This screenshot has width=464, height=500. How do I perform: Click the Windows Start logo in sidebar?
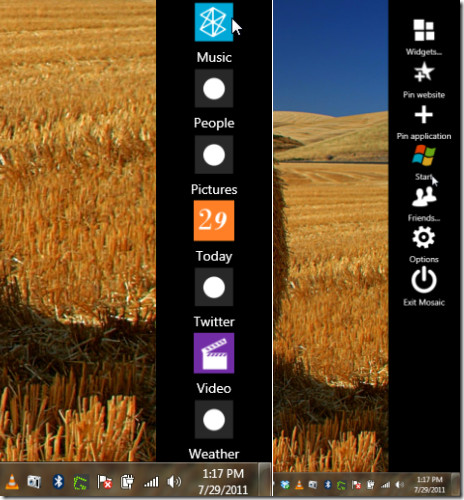(x=424, y=156)
